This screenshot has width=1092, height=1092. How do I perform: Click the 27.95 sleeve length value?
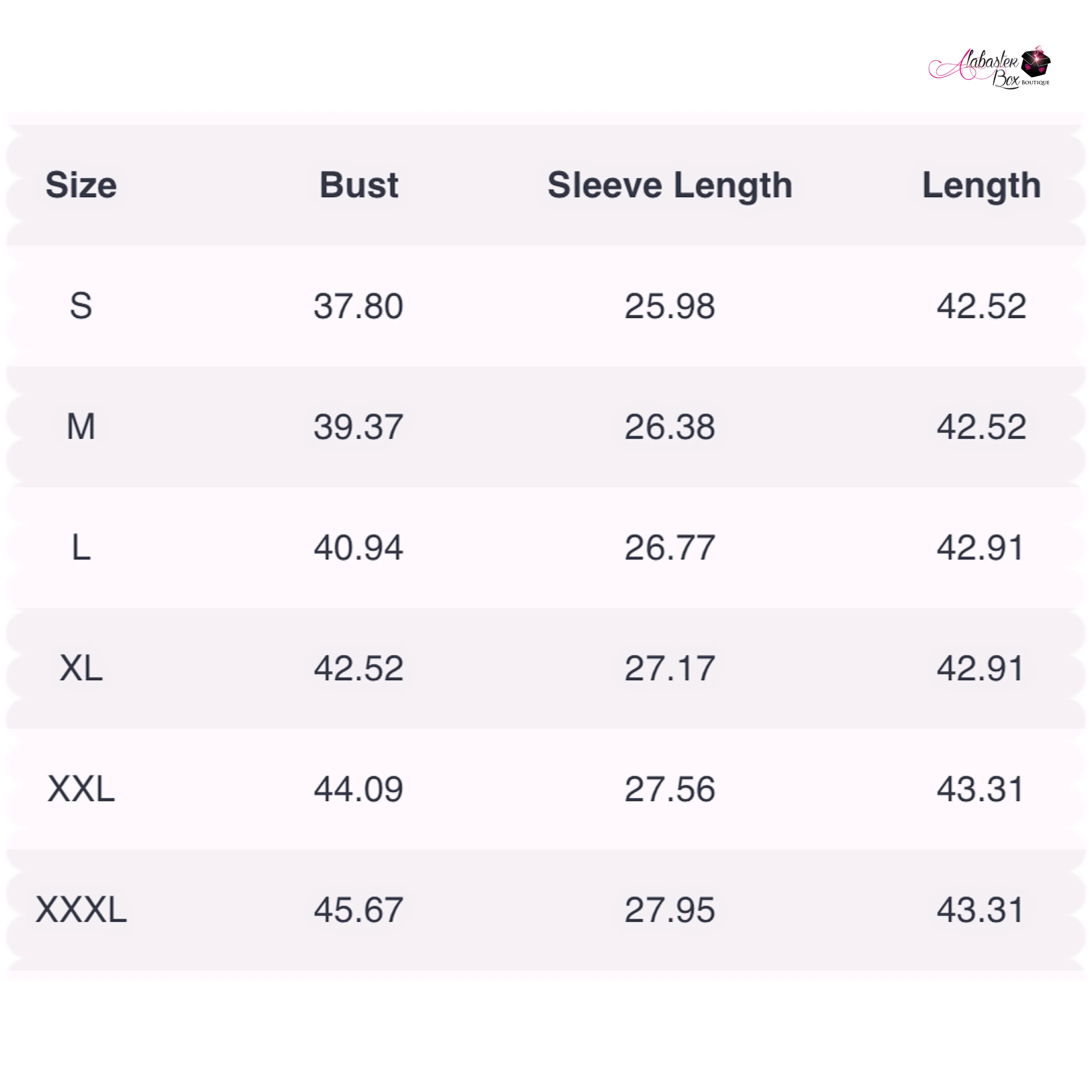tap(670, 910)
